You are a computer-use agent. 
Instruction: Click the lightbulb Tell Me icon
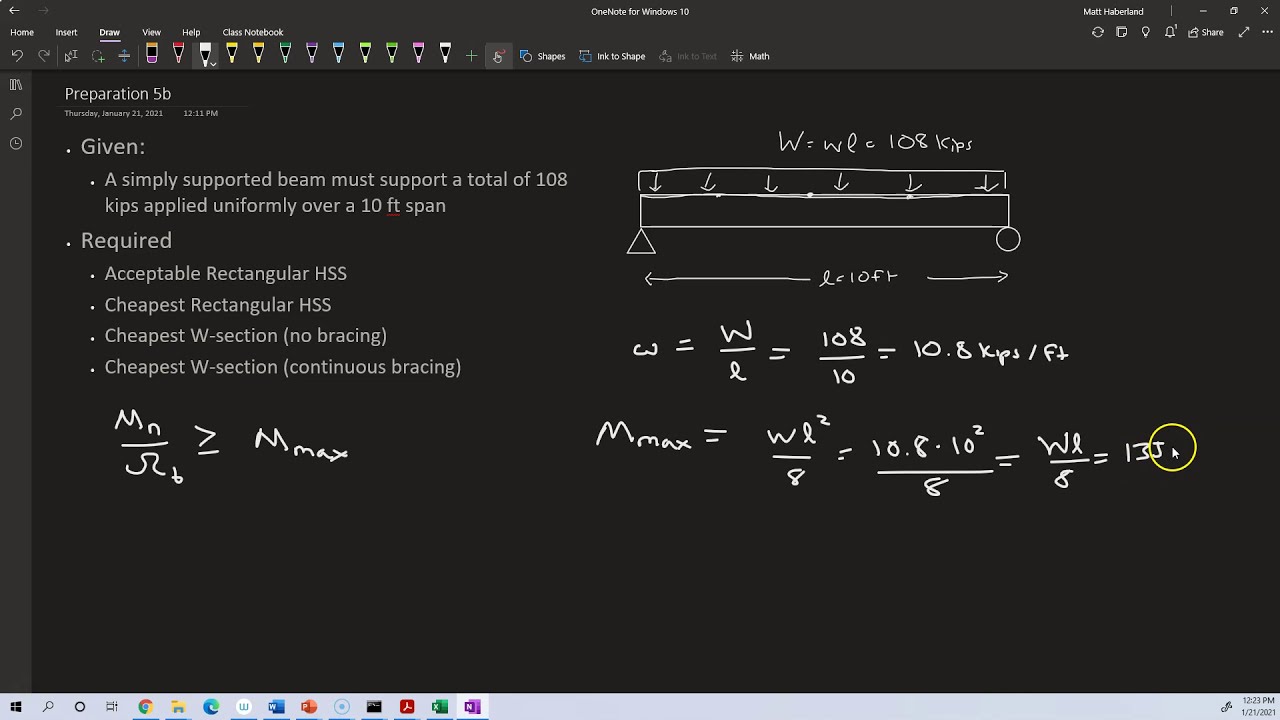1145,32
